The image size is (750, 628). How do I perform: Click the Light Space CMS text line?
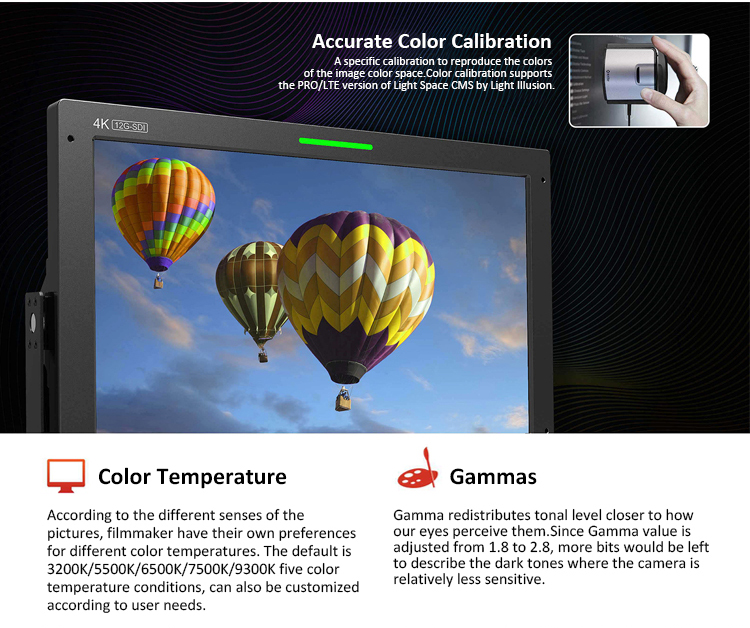click(415, 86)
